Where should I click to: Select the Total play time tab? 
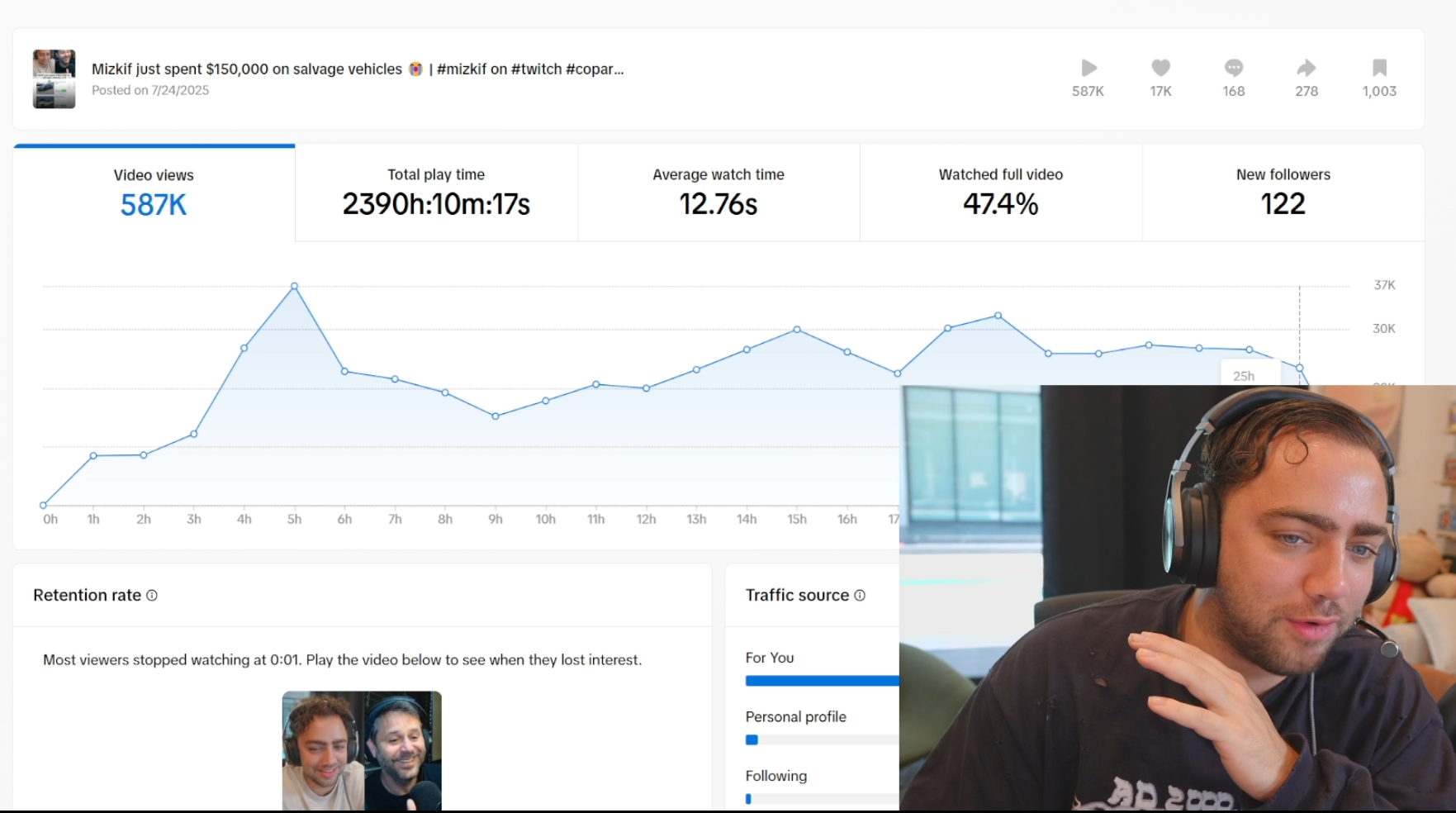tap(436, 193)
